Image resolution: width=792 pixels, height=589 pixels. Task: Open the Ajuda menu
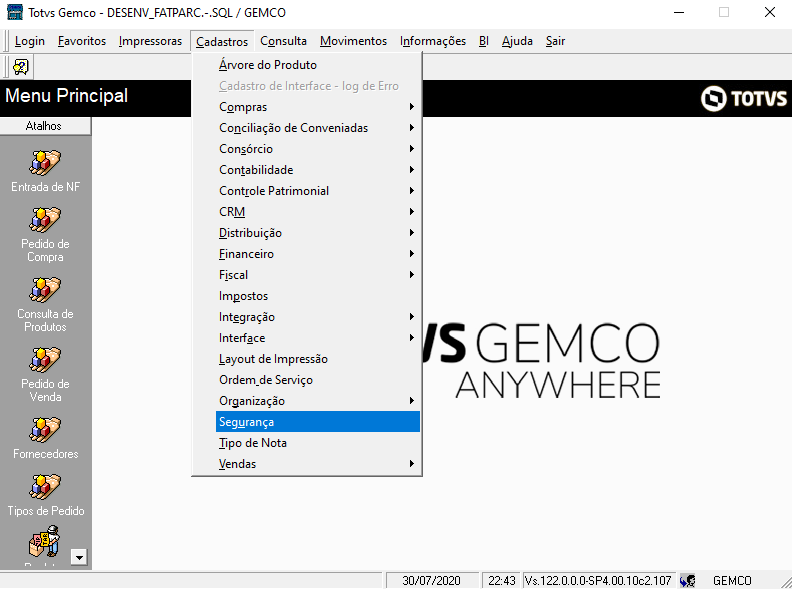517,41
